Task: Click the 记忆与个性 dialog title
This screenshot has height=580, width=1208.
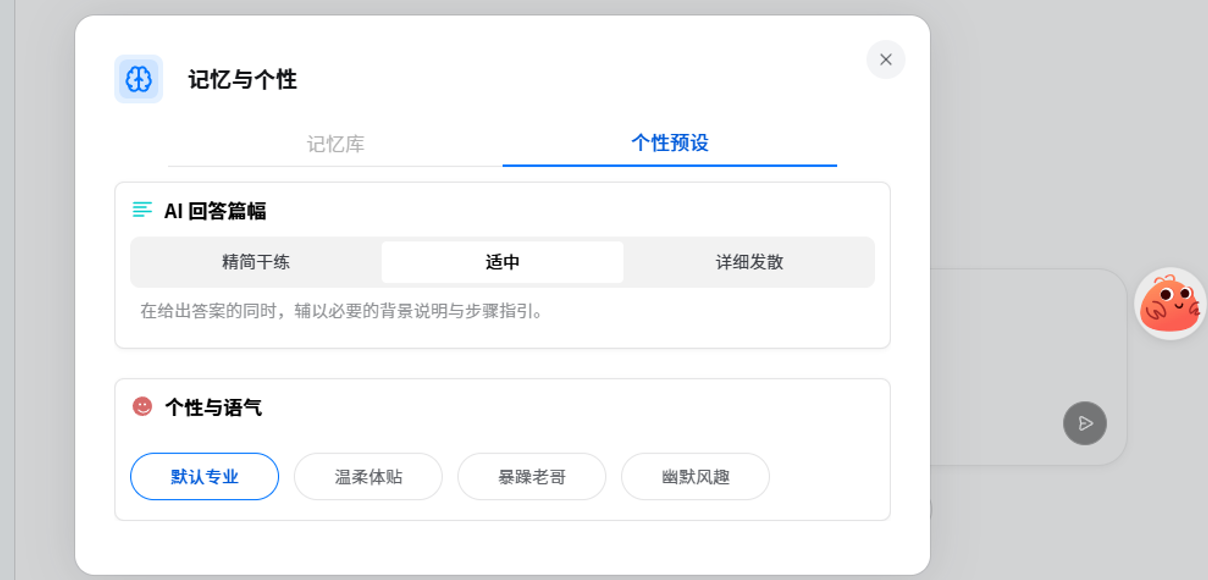Action: click(242, 80)
